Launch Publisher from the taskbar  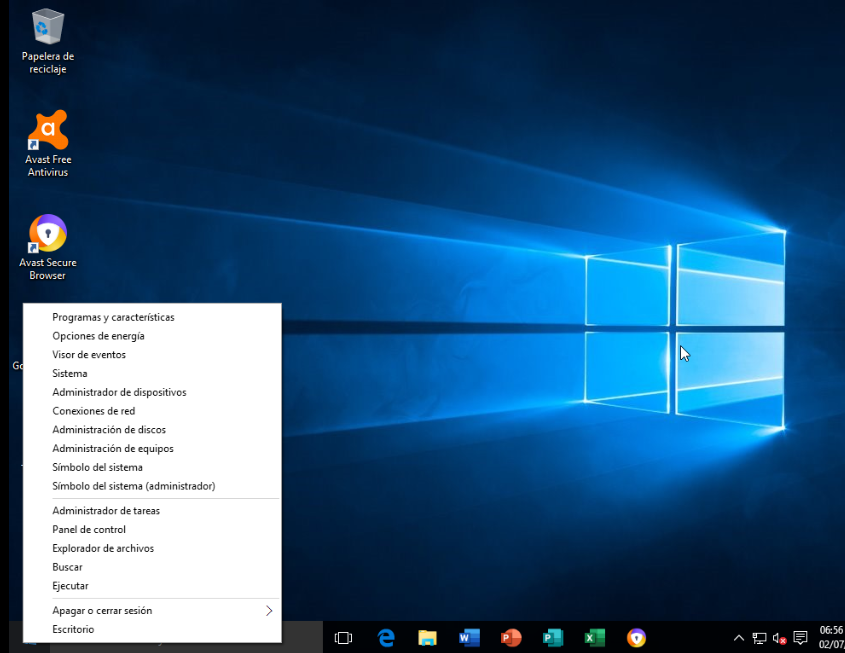tap(553, 638)
